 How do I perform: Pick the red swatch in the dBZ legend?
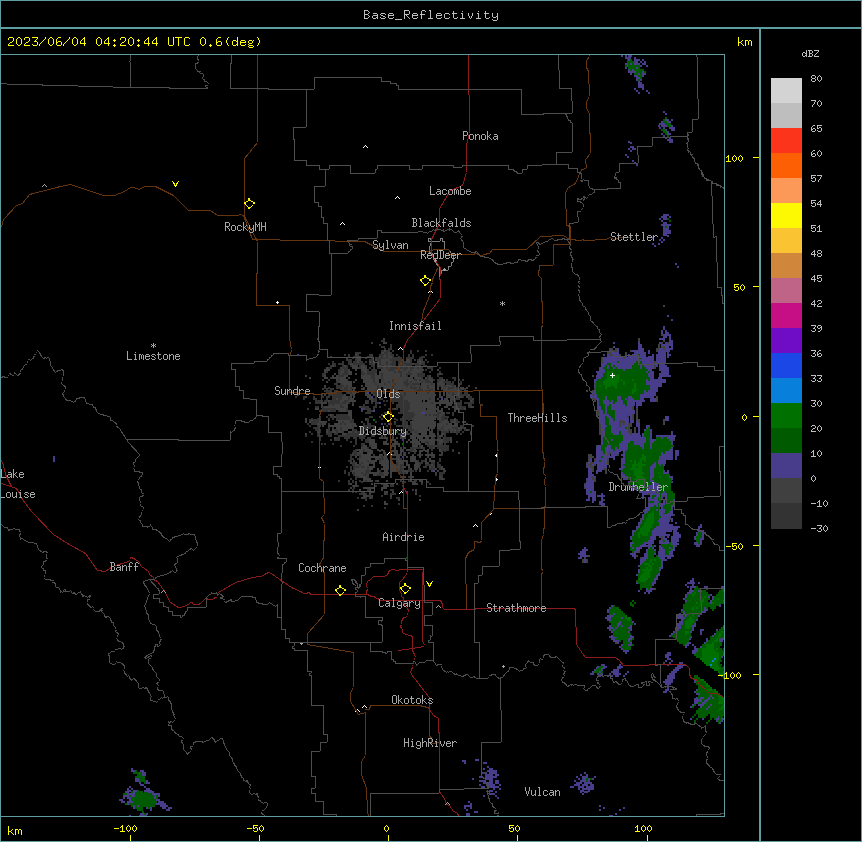pos(786,140)
